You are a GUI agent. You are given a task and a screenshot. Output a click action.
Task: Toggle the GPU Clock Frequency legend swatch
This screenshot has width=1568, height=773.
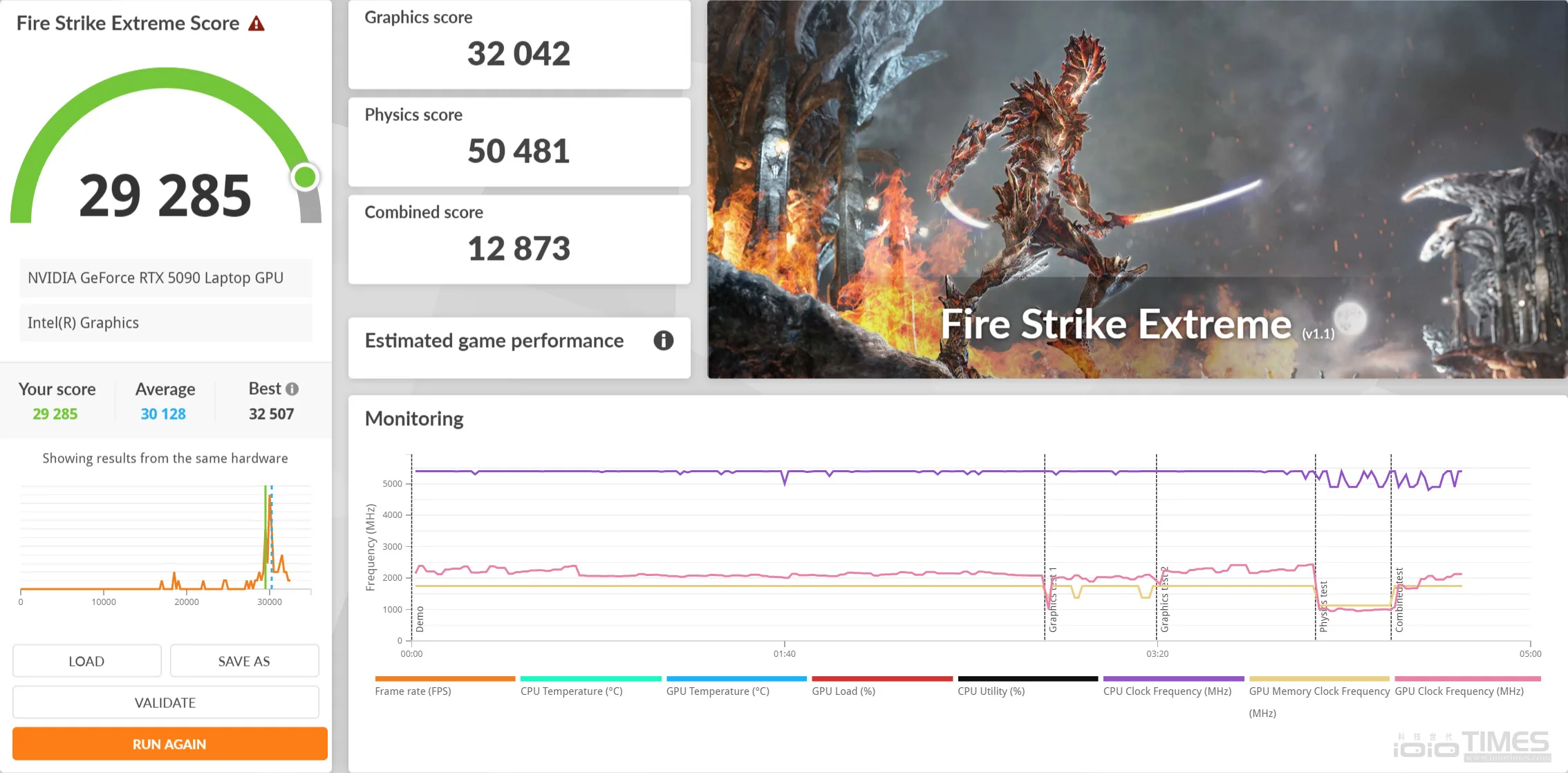[x=1468, y=679]
